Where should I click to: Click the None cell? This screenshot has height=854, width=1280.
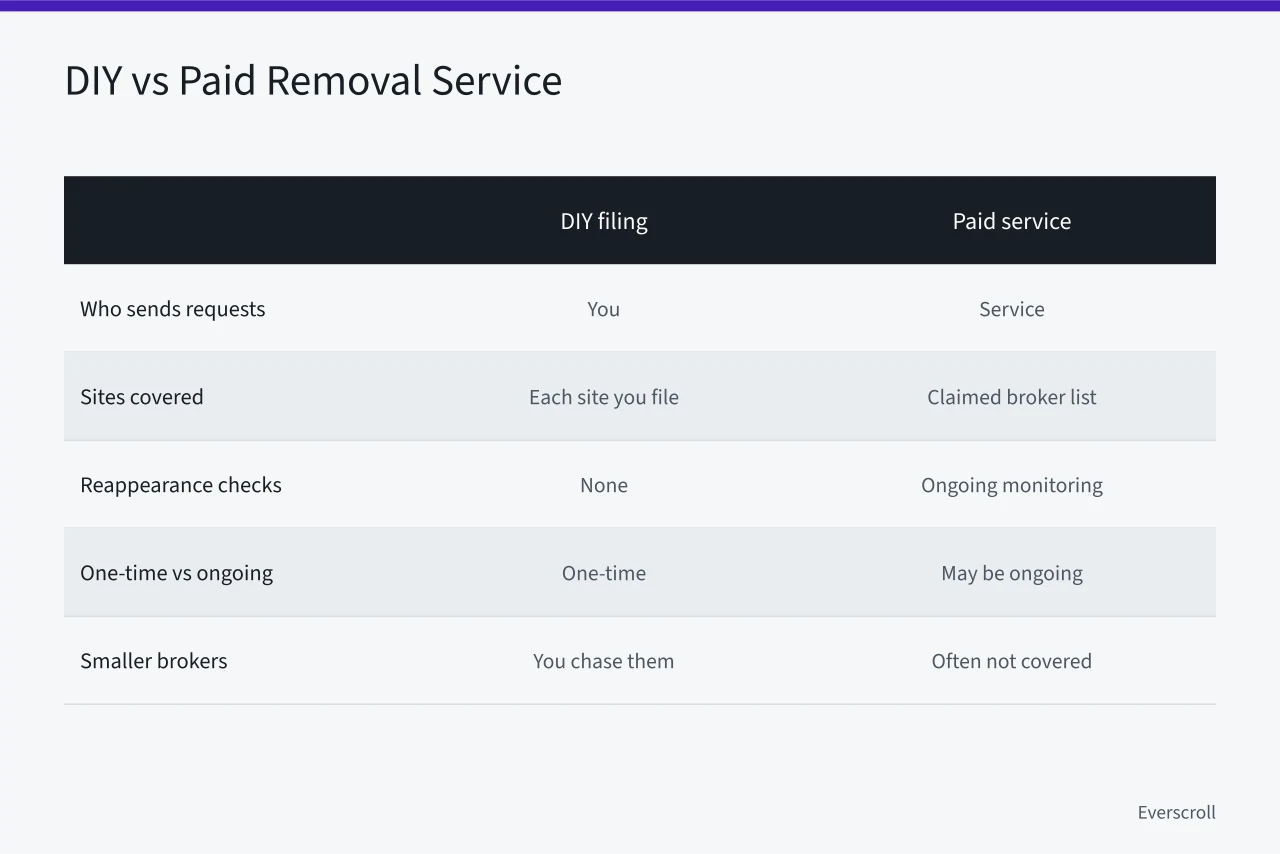pyautogui.click(x=604, y=485)
